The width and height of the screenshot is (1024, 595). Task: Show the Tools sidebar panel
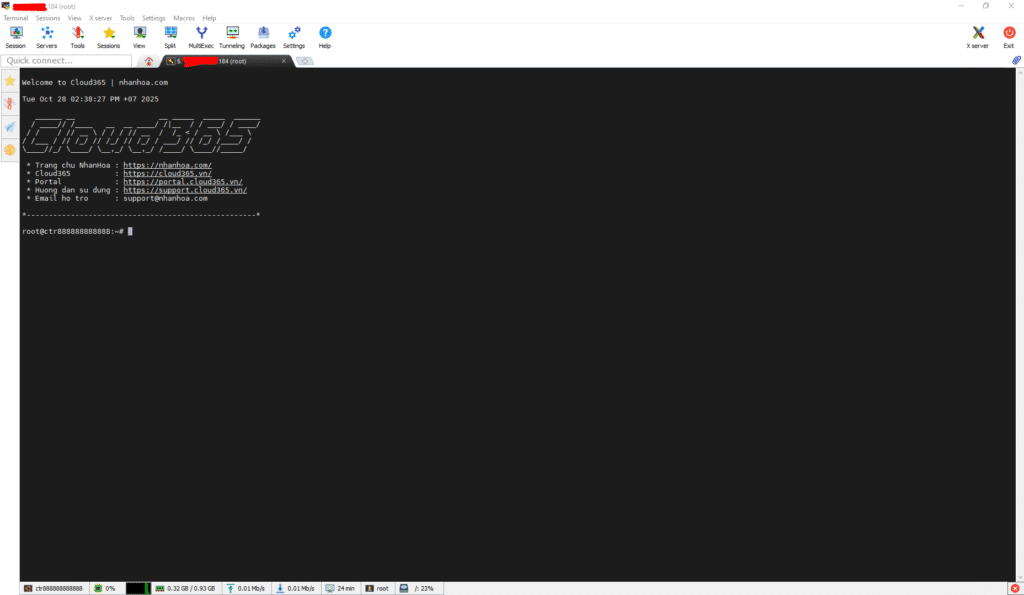pyautogui.click(x=10, y=103)
